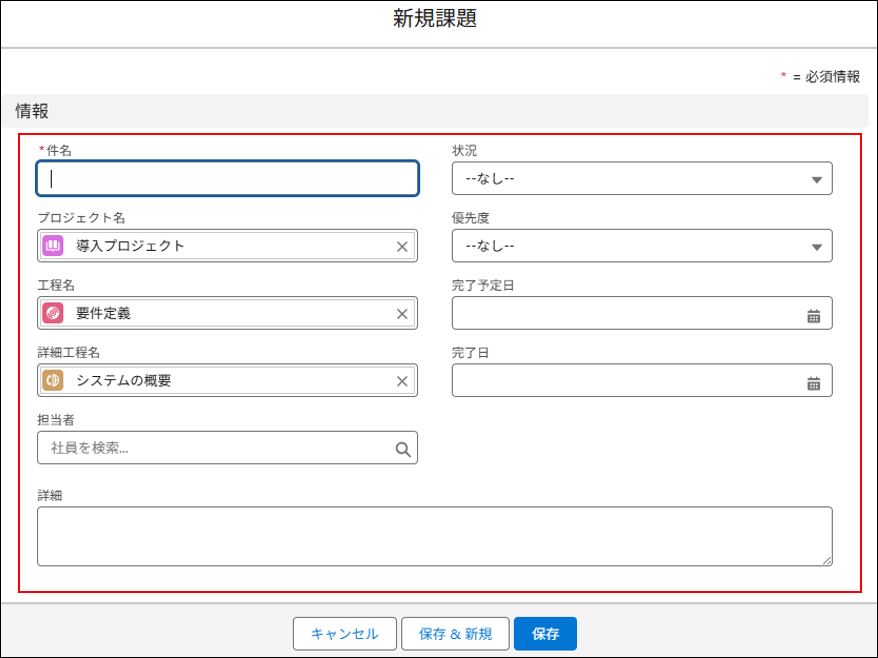Click the orange システムの概要 record icon
The width and height of the screenshot is (878, 658).
[x=53, y=381]
